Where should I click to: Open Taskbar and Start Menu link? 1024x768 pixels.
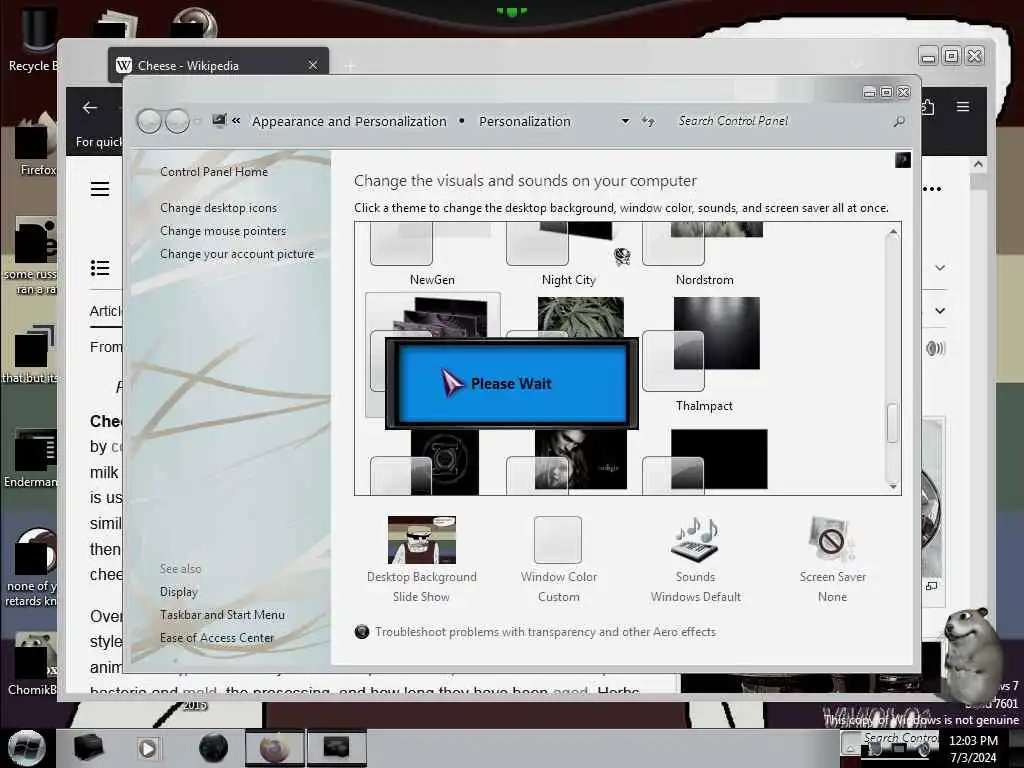point(222,615)
